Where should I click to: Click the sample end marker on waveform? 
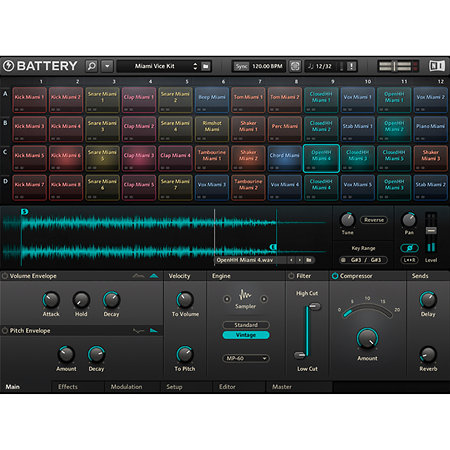tap(273, 247)
